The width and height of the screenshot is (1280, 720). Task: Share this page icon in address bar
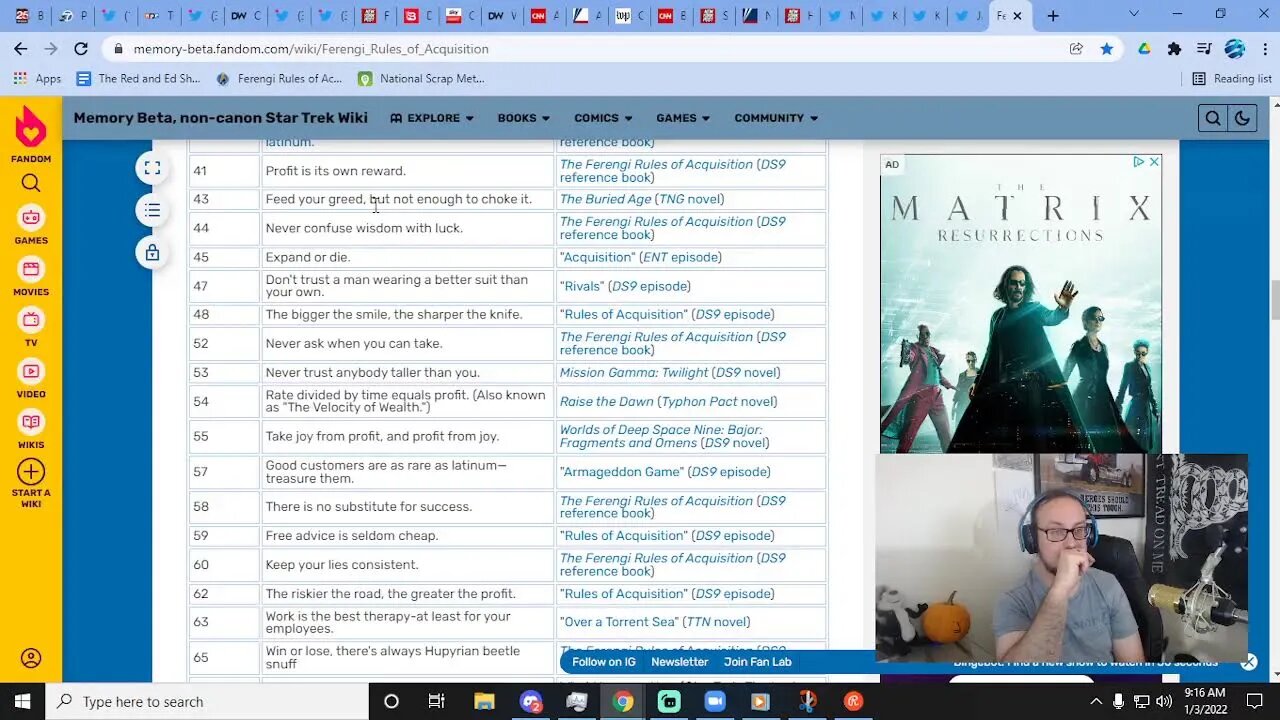pos(1076,48)
